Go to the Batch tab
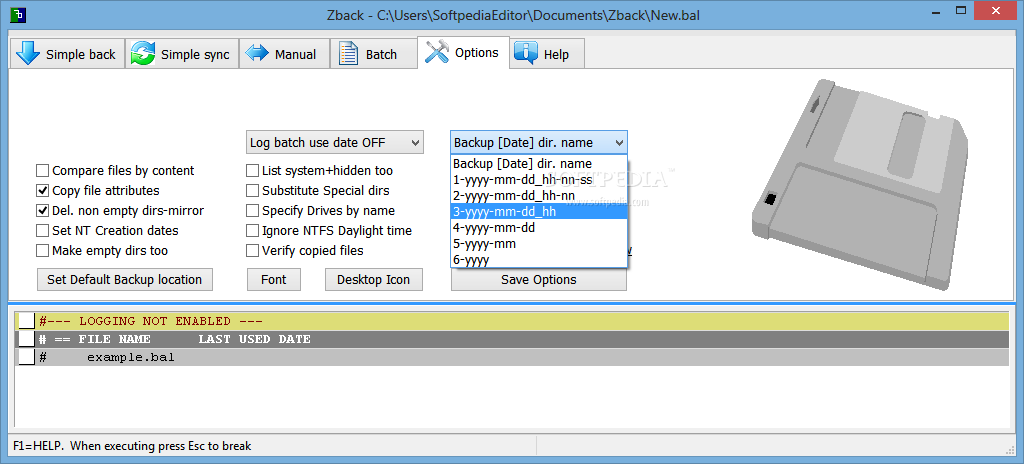Screen dimensions: 1024x464 pos(373,54)
